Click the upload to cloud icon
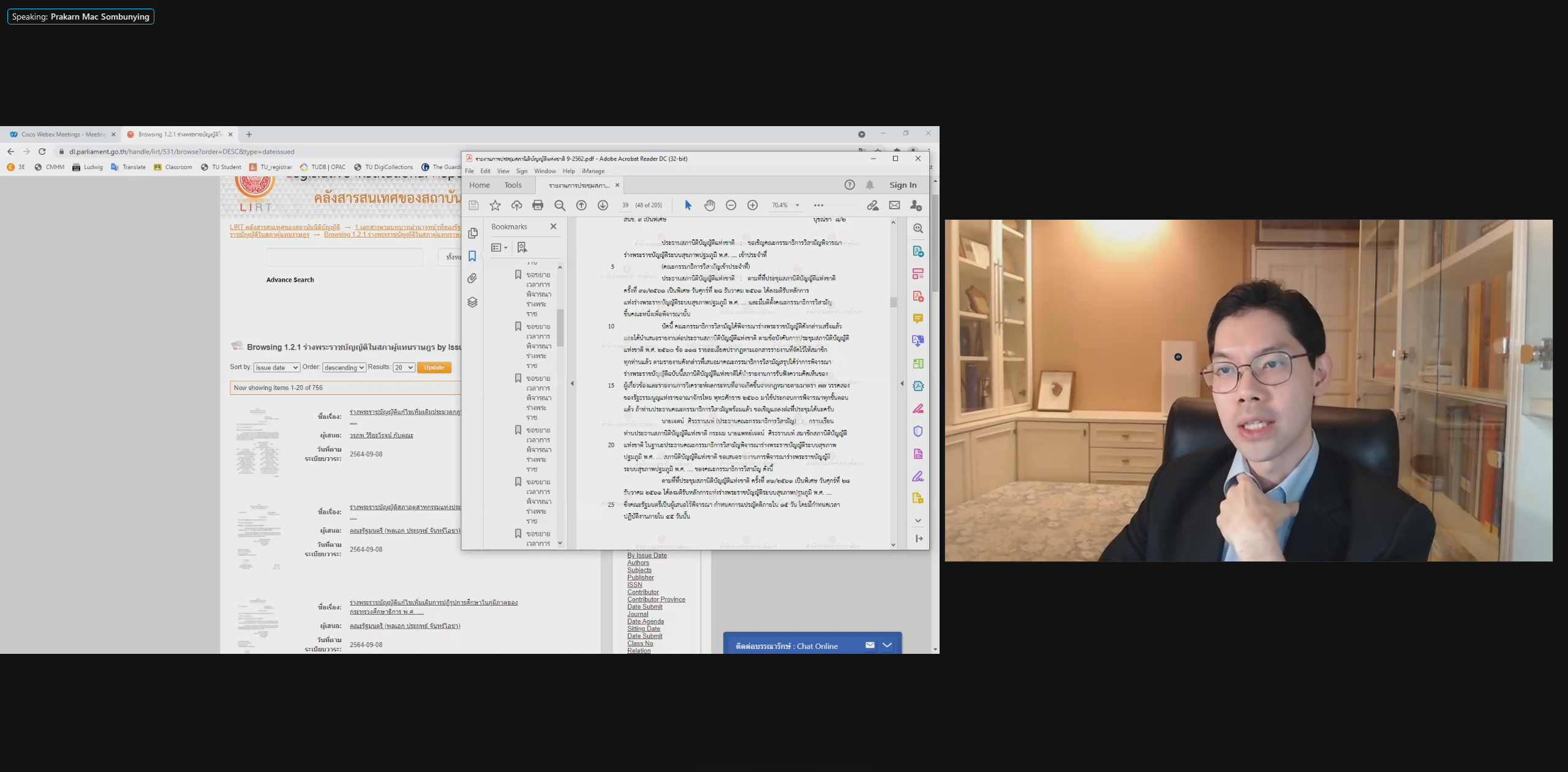This screenshot has width=1568, height=772. coord(516,205)
